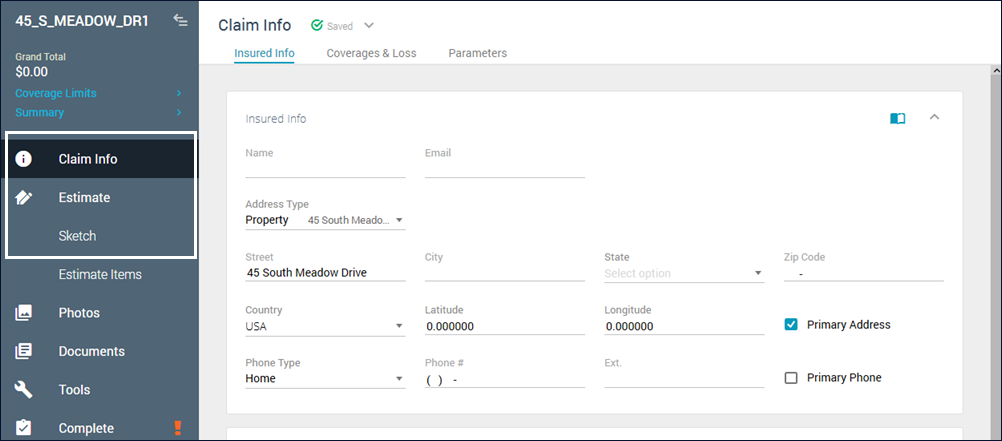Click the Ext. input field
The width and height of the screenshot is (1002, 441).
pyautogui.click(x=684, y=379)
